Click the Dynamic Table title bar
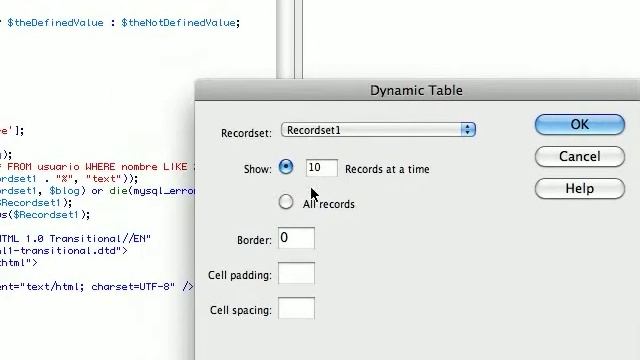 417,90
